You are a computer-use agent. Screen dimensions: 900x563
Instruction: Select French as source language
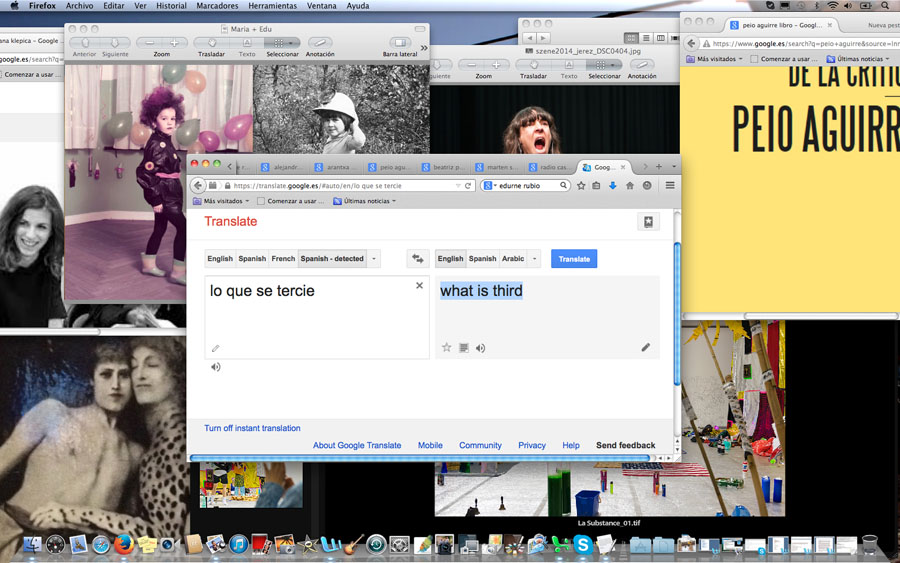point(283,259)
